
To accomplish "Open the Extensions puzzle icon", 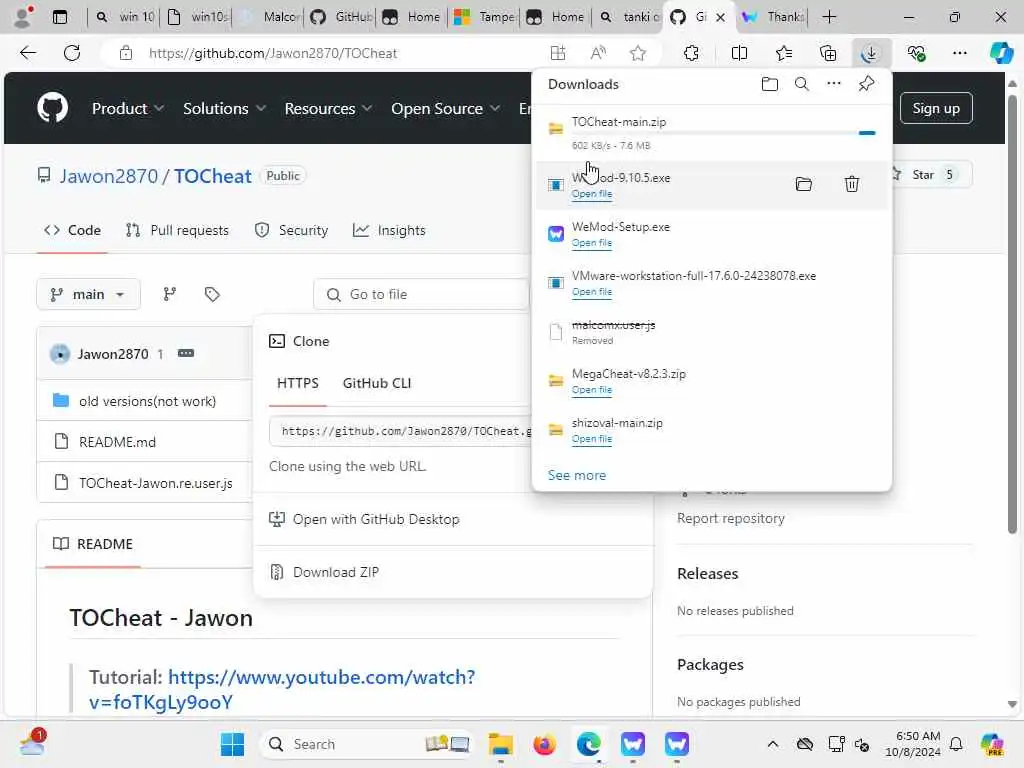I will pyautogui.click(x=691, y=54).
